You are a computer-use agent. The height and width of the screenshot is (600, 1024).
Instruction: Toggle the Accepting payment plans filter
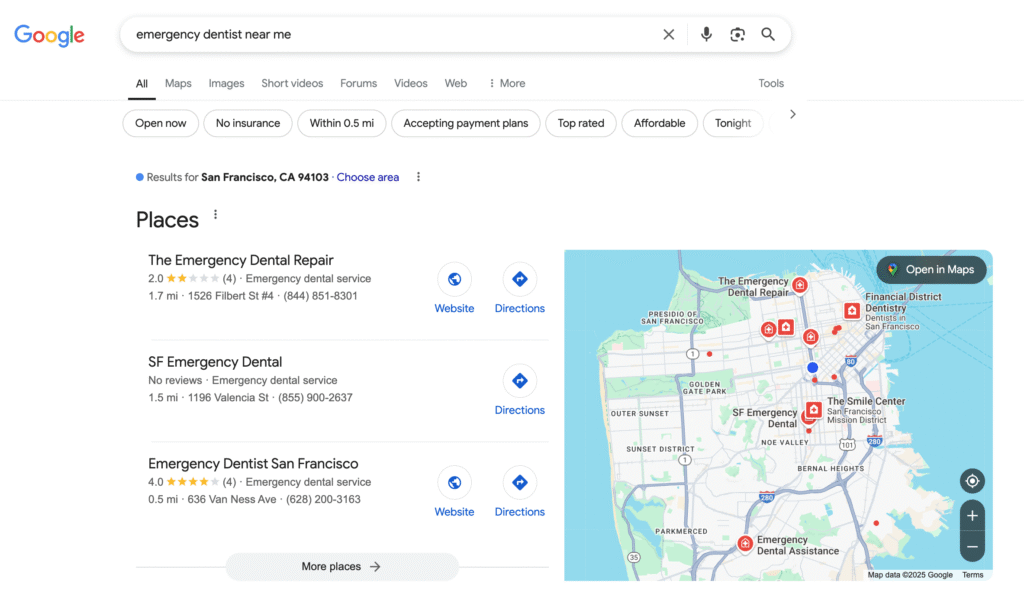466,123
